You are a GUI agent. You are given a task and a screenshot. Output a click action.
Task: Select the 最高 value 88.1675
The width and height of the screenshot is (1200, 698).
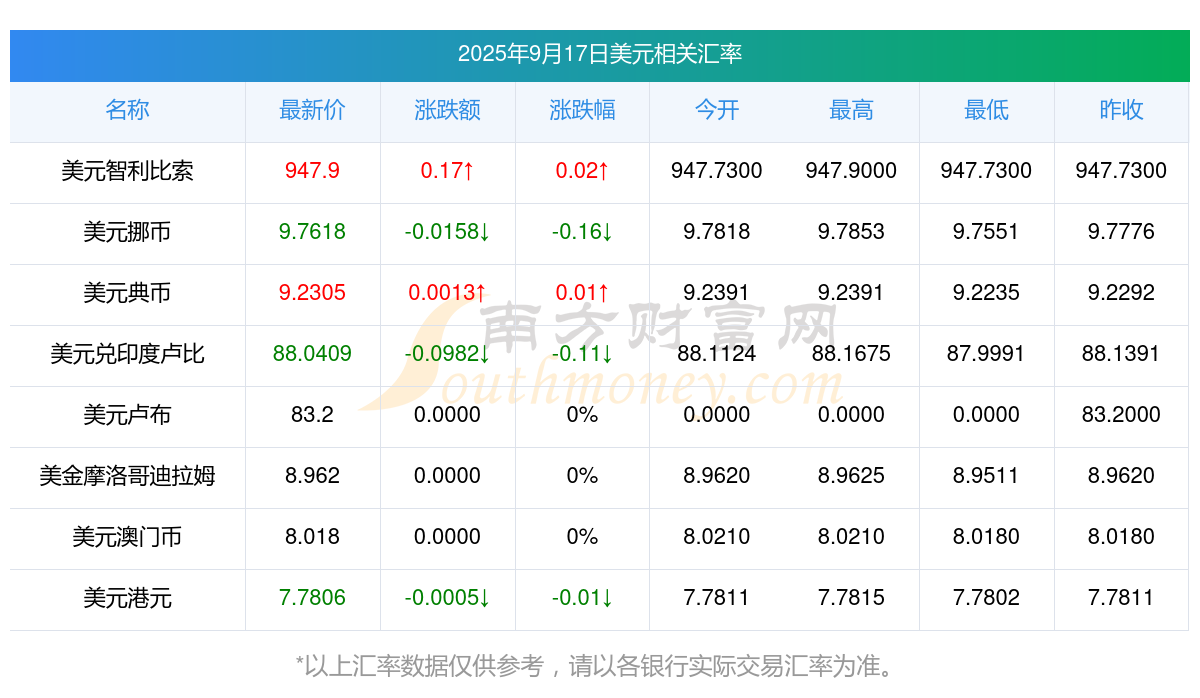coord(851,354)
